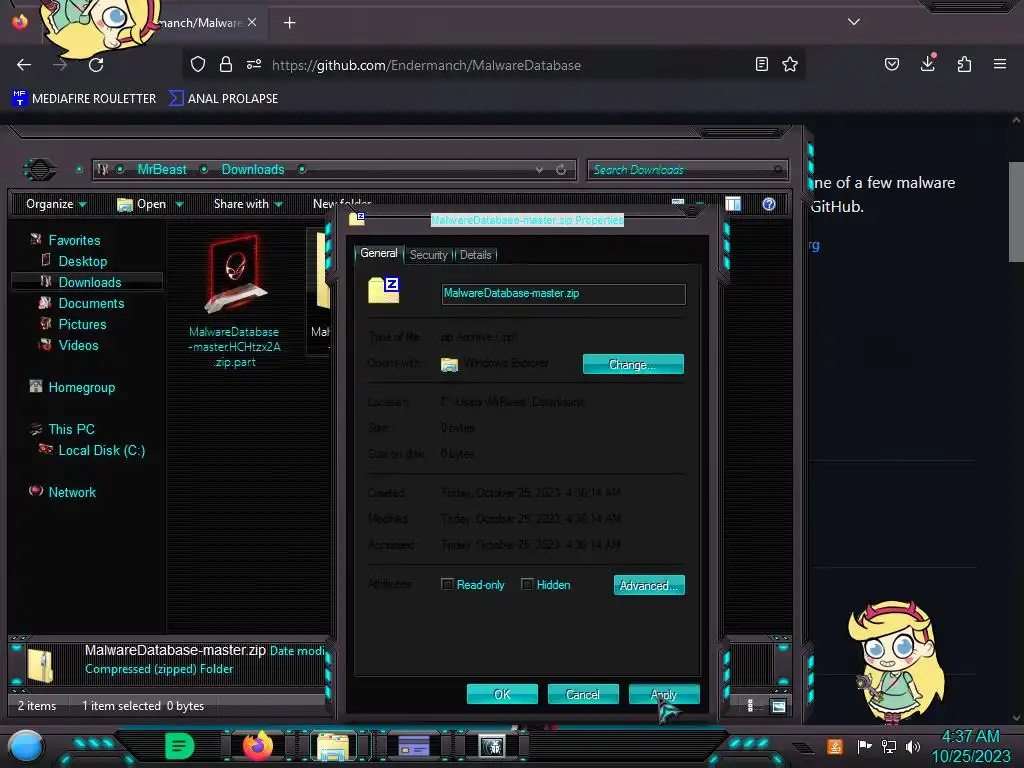
Task: Open the clock showing 4:37 AM
Action: coord(970,746)
